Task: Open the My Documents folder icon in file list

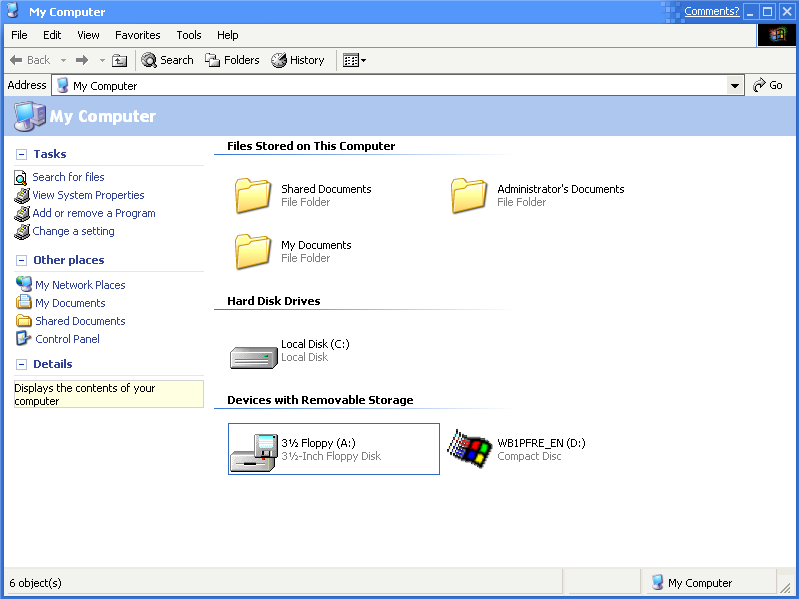Action: pyautogui.click(x=253, y=251)
